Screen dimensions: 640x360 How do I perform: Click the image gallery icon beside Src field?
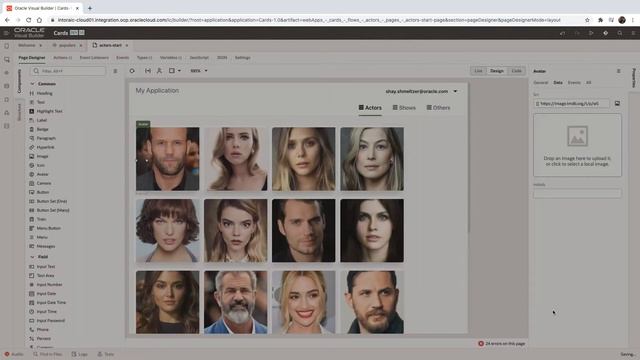coord(617,104)
